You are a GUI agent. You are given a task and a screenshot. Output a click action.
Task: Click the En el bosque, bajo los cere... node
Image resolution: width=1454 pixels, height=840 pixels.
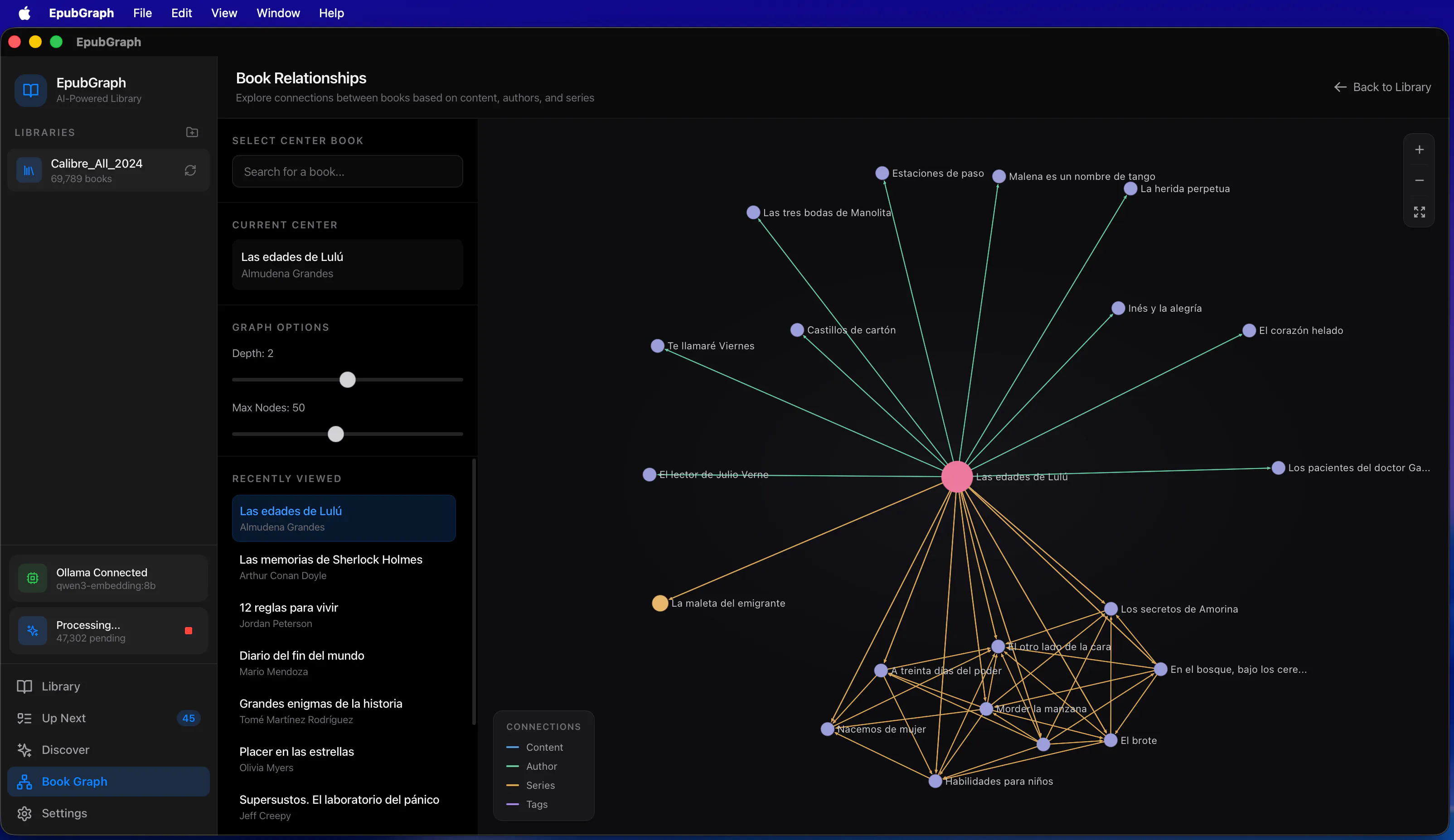click(x=1160, y=669)
